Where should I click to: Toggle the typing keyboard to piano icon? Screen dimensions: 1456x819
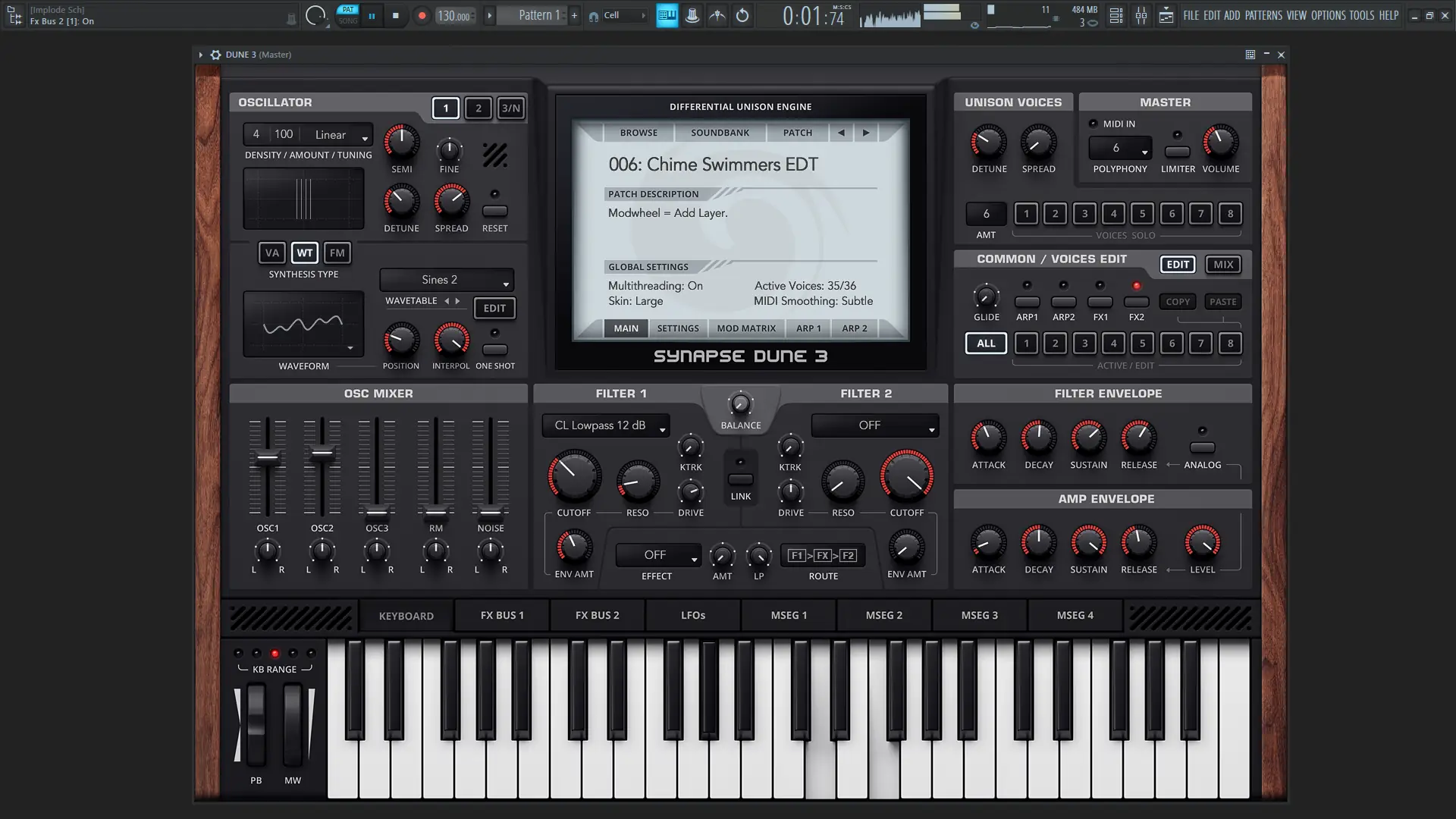pyautogui.click(x=667, y=16)
